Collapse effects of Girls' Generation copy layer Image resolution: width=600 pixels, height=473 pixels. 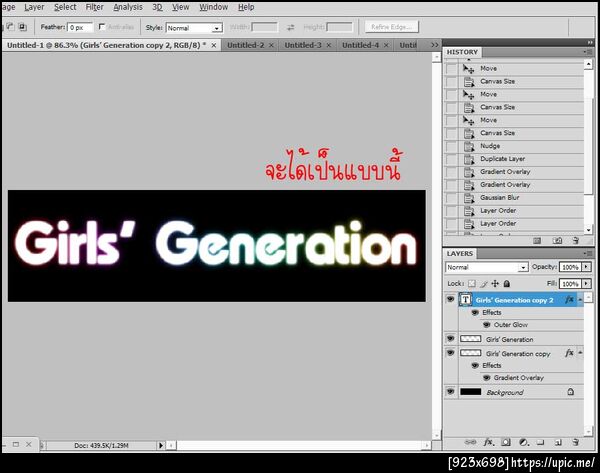580,352
